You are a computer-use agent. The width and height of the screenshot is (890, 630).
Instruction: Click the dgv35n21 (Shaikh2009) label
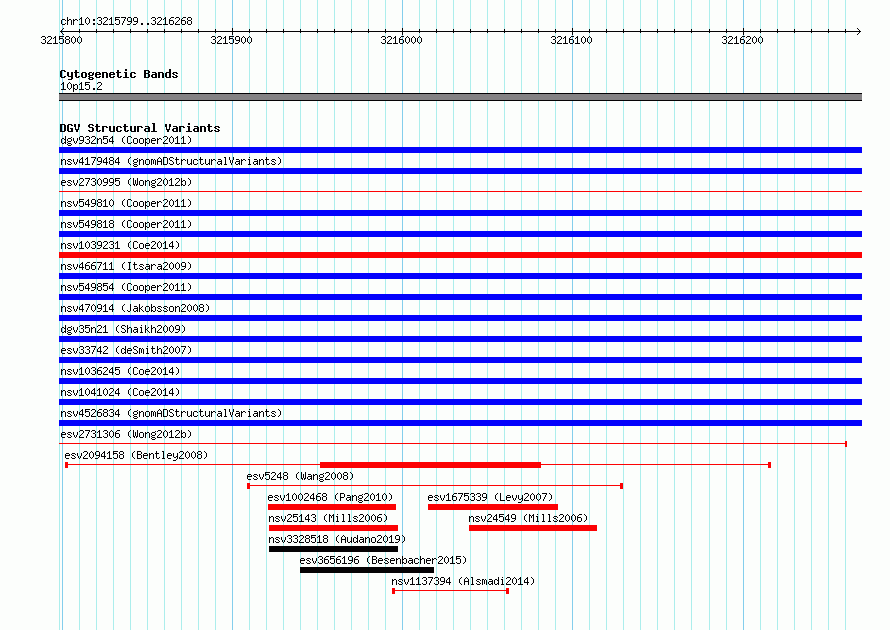(x=123, y=329)
